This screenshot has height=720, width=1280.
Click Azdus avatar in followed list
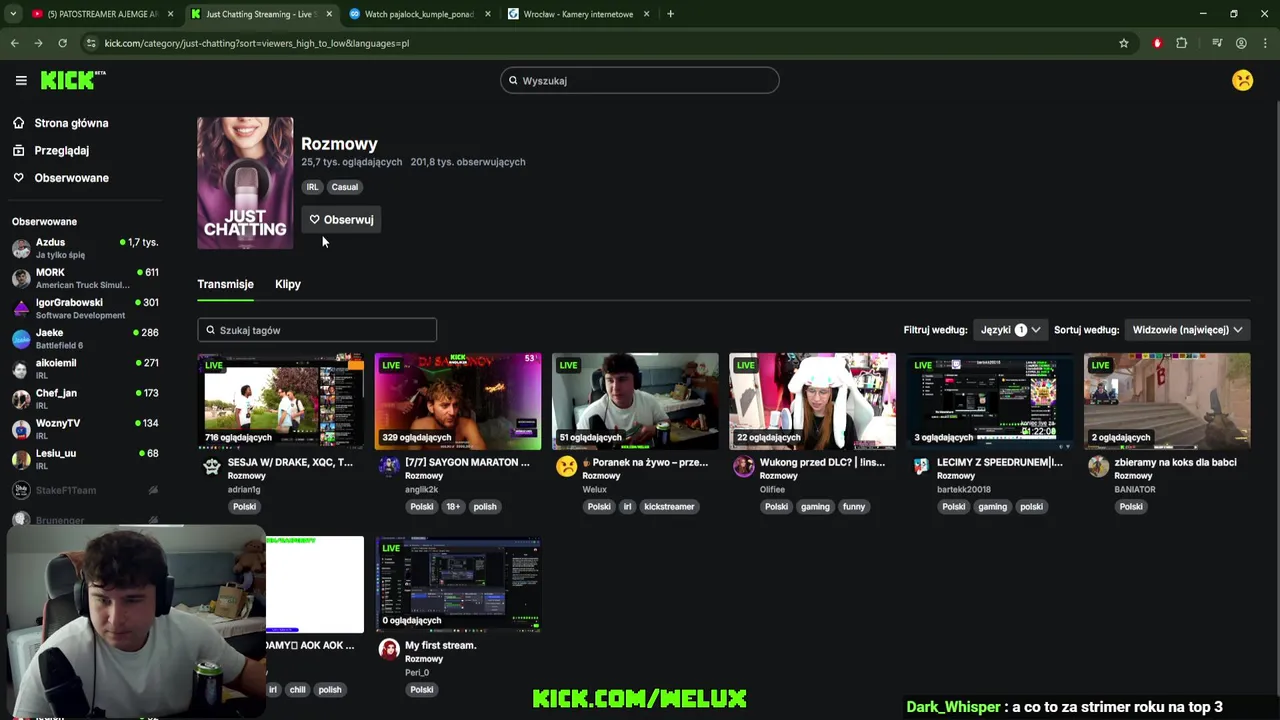pyautogui.click(x=21, y=248)
